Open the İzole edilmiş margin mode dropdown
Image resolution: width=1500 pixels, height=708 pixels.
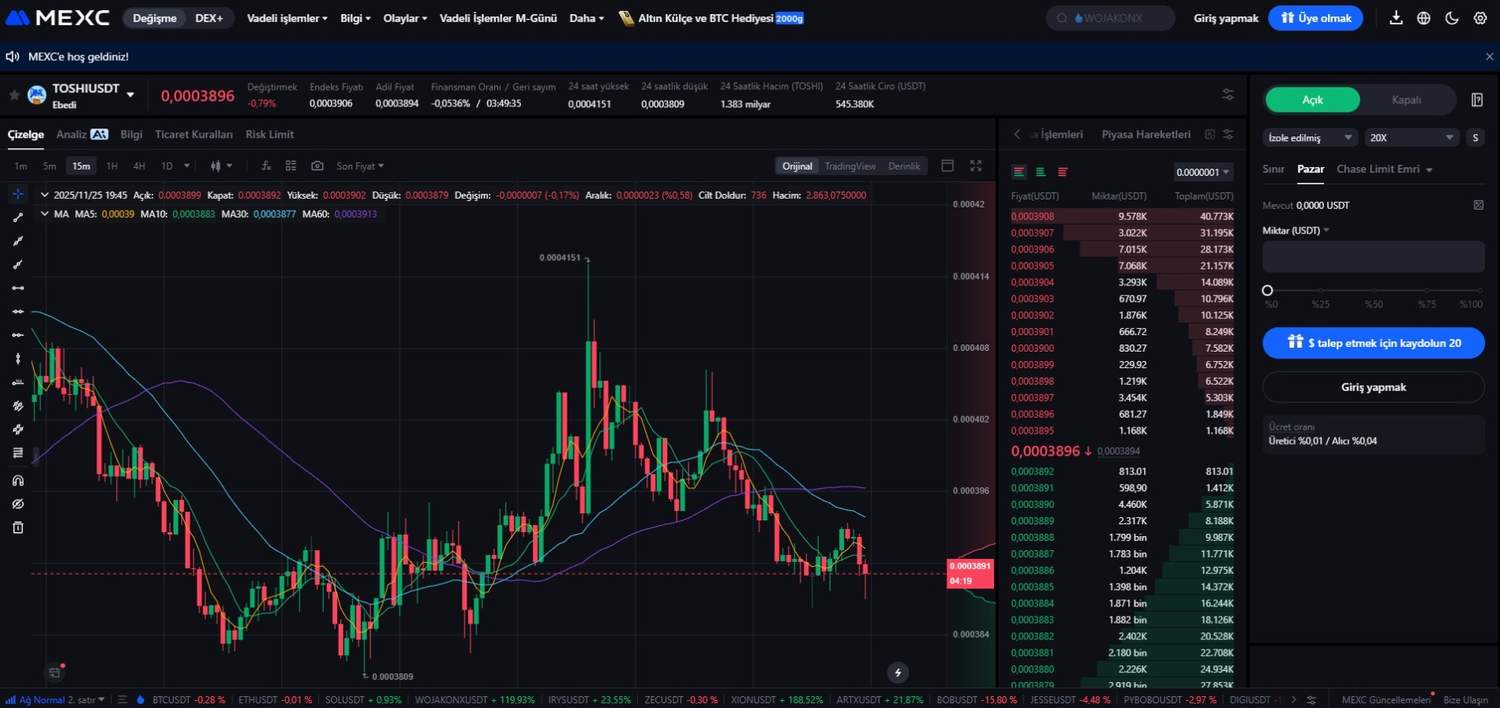tap(1310, 138)
